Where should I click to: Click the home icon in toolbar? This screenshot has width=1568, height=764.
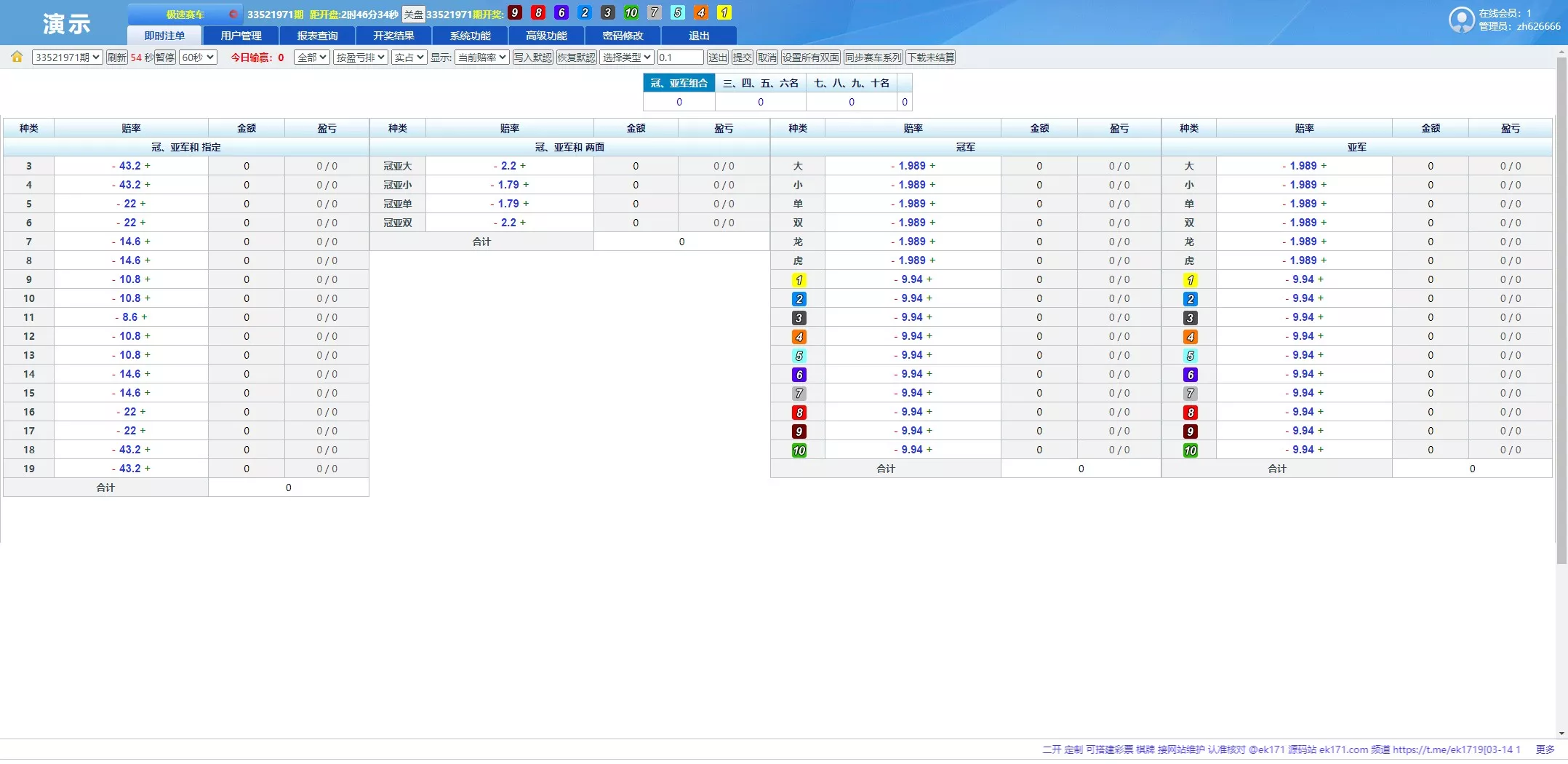(17, 57)
